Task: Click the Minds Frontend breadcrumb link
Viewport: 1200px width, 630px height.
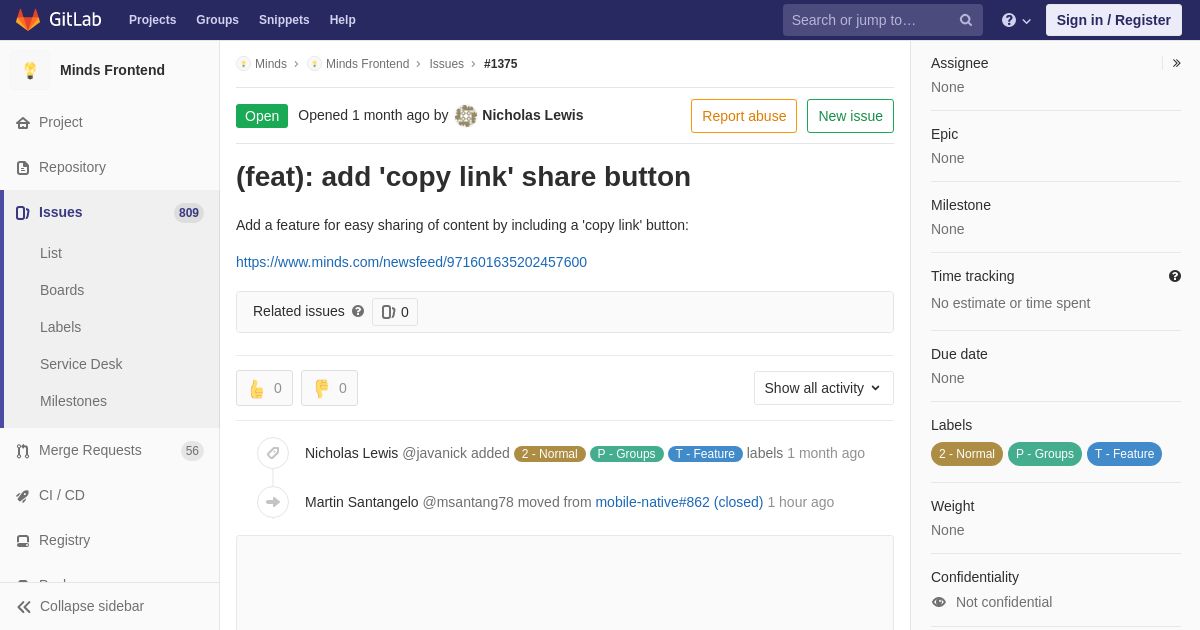Action: pos(367,64)
